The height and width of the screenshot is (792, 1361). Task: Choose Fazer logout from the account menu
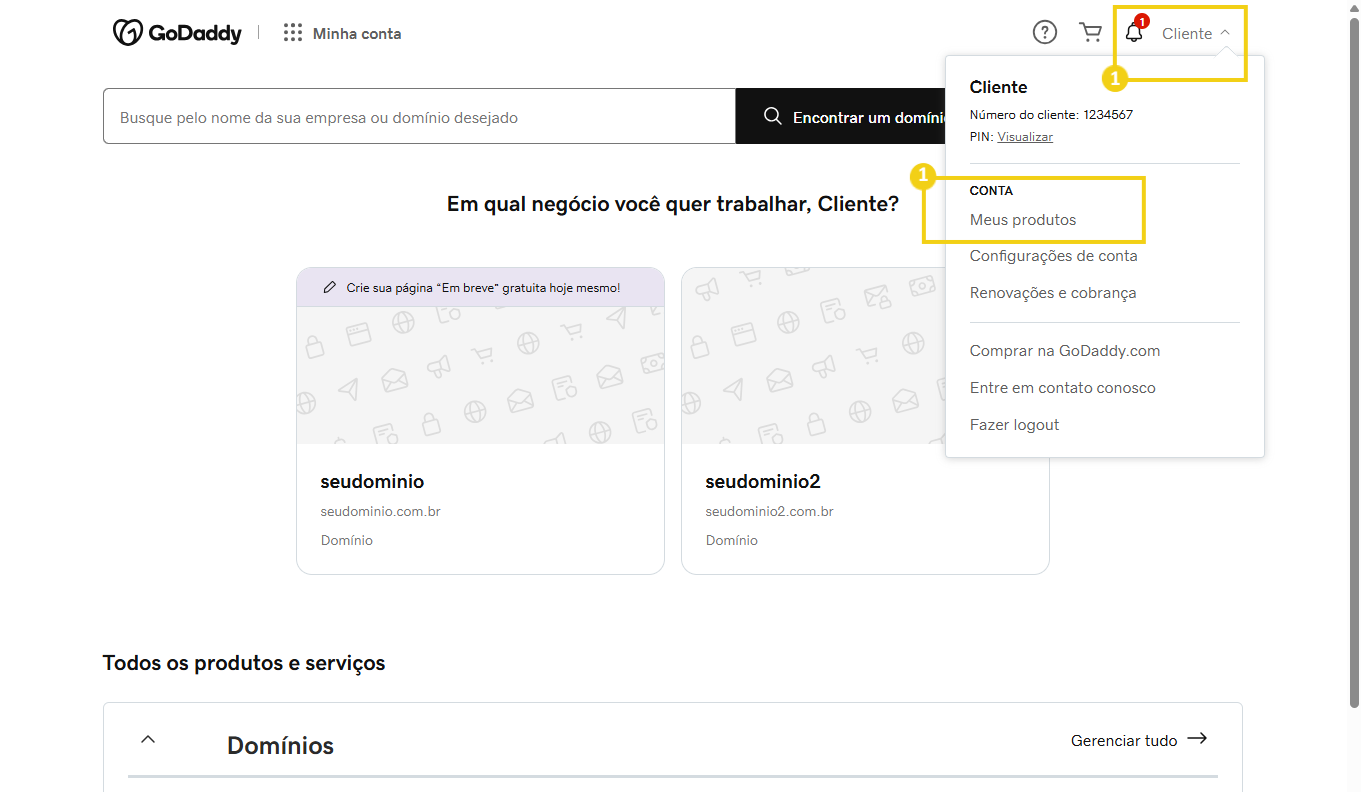1014,424
